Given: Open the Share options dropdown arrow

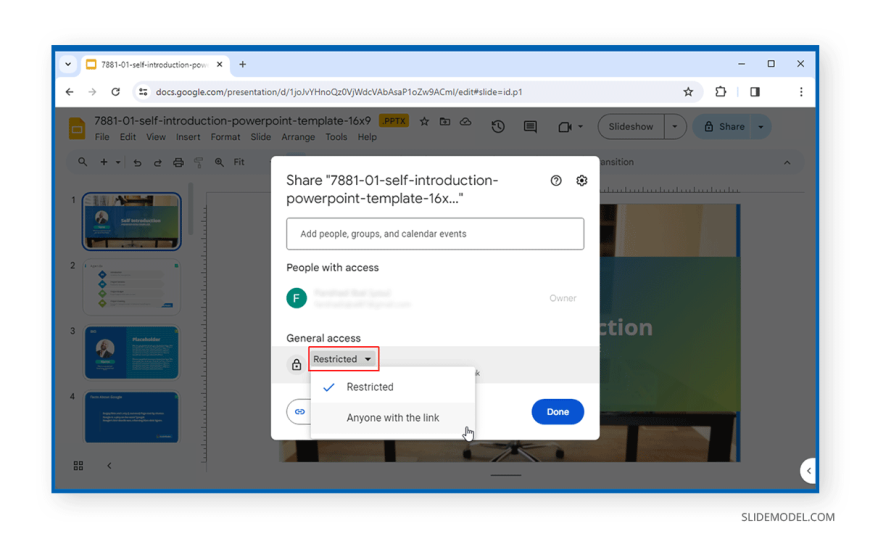Looking at the screenshot, I should click(761, 127).
